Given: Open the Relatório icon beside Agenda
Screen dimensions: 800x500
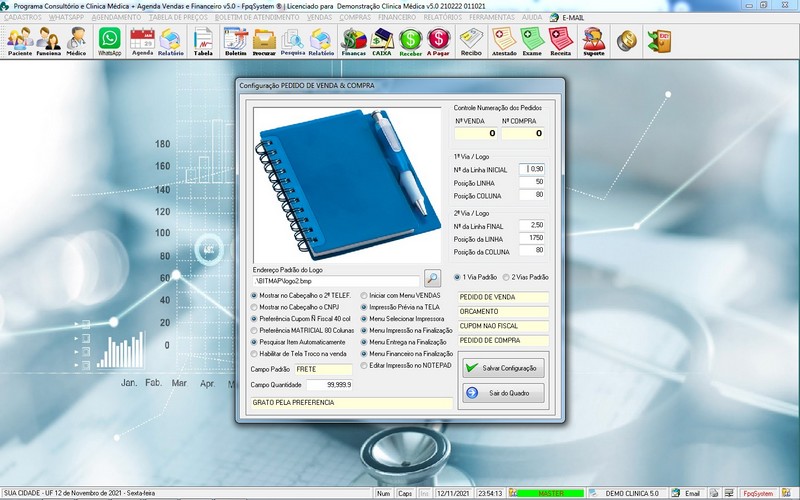Looking at the screenshot, I should tap(170, 41).
